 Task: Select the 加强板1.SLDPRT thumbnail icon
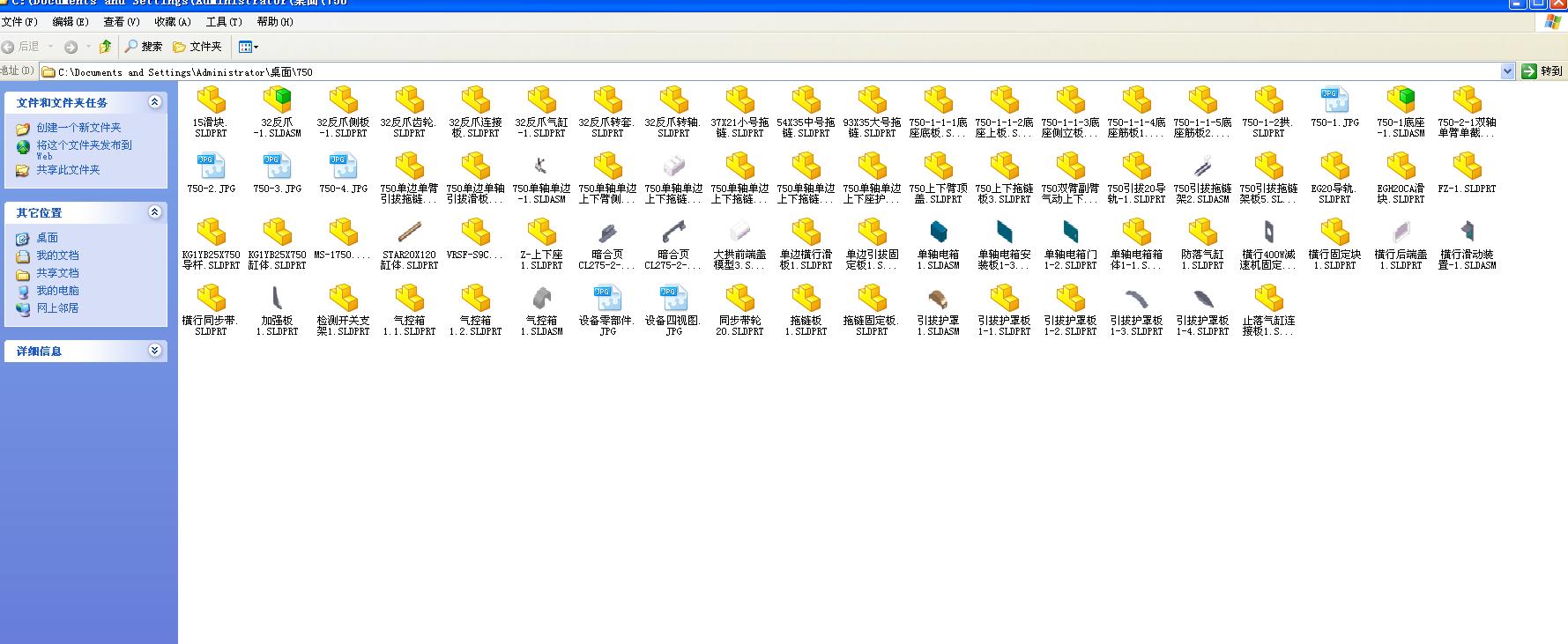(277, 298)
